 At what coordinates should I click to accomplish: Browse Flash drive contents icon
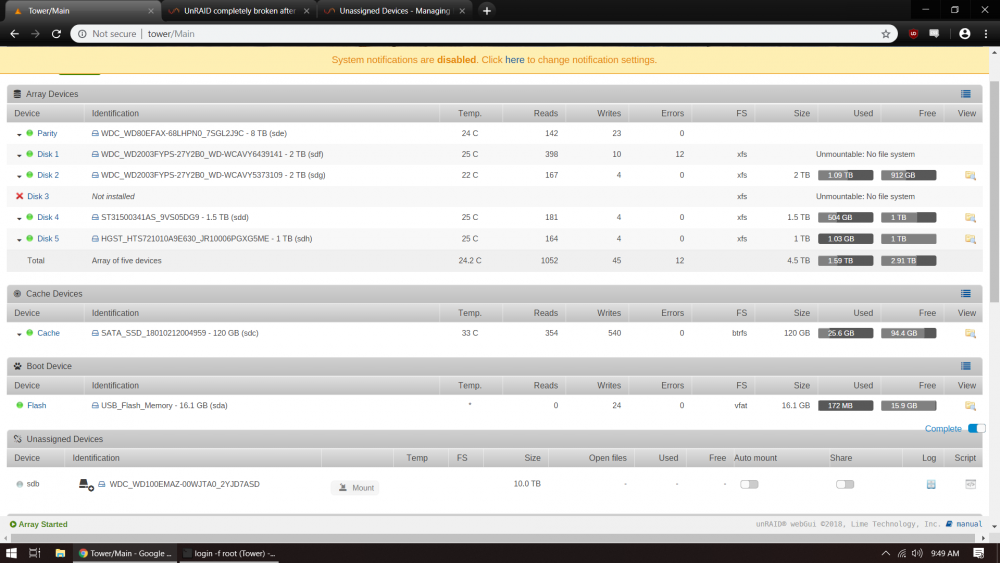pyautogui.click(x=970, y=406)
